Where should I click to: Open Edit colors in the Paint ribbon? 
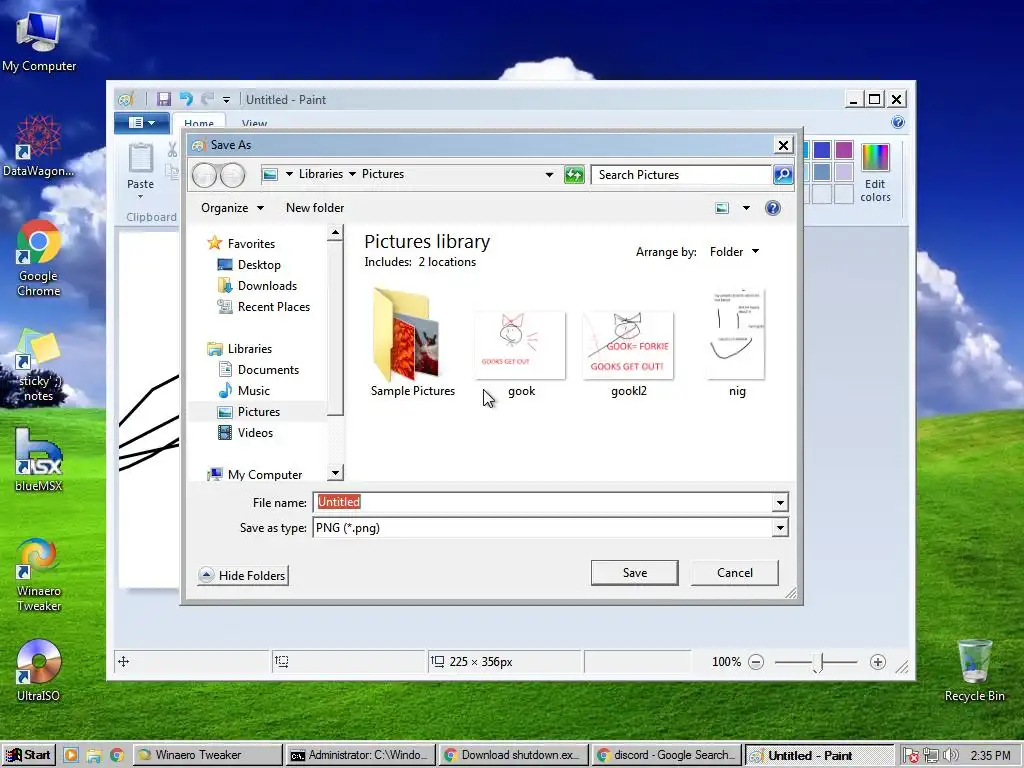coord(875,173)
